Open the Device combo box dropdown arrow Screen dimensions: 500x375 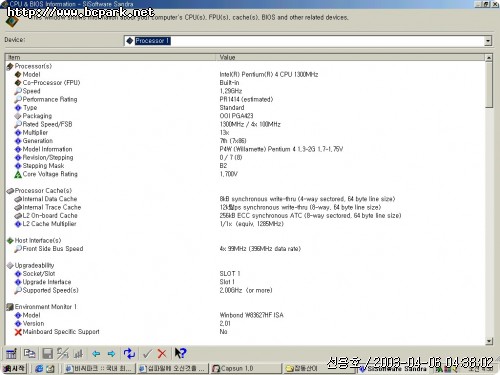(488, 41)
